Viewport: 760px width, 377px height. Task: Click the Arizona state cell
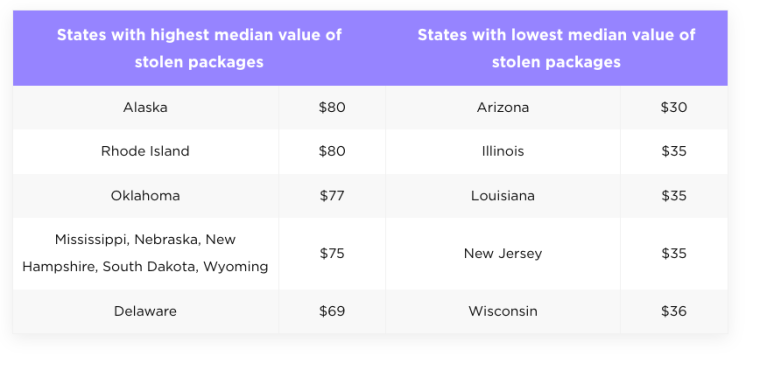pyautogui.click(x=503, y=107)
